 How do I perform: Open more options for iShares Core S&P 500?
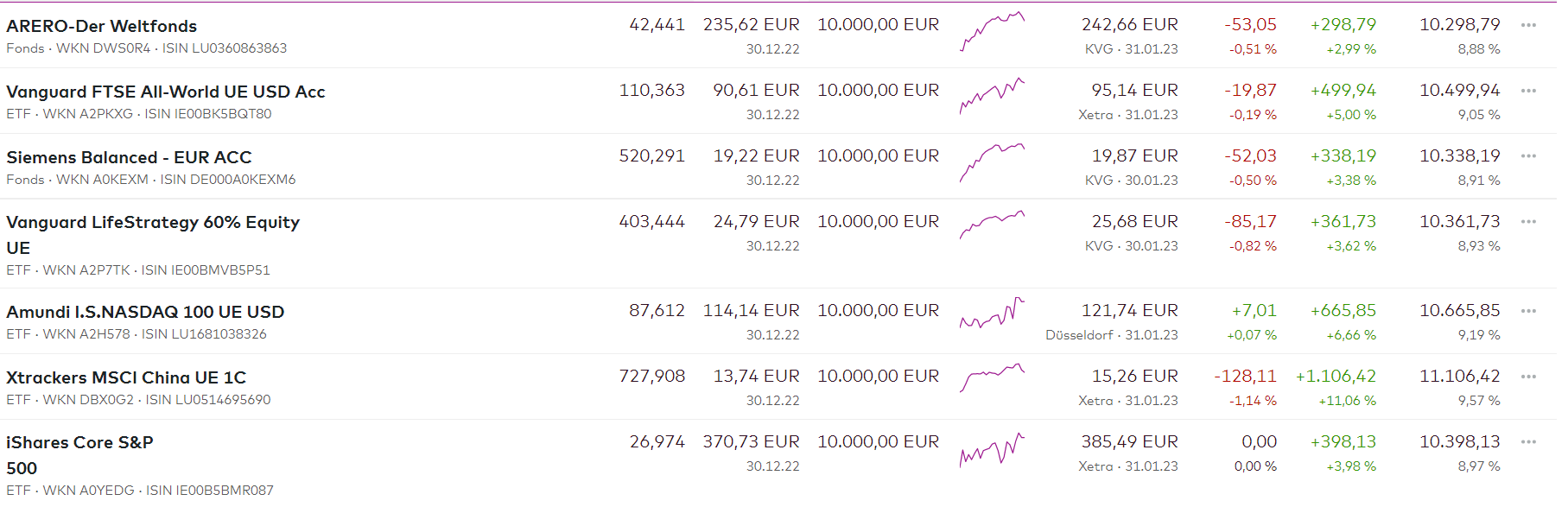point(1528,442)
